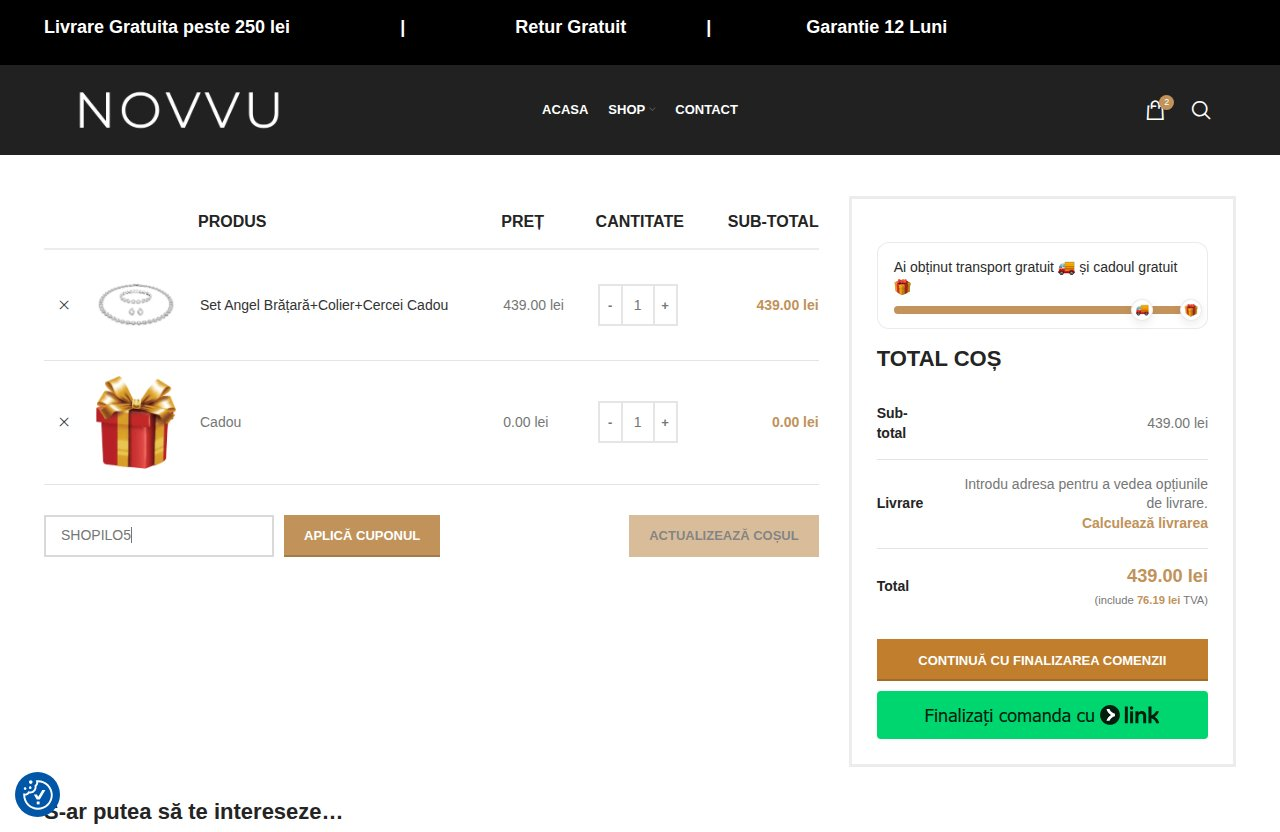This screenshot has height=832, width=1280.
Task: Click the NOVVU logo
Action: (179, 110)
